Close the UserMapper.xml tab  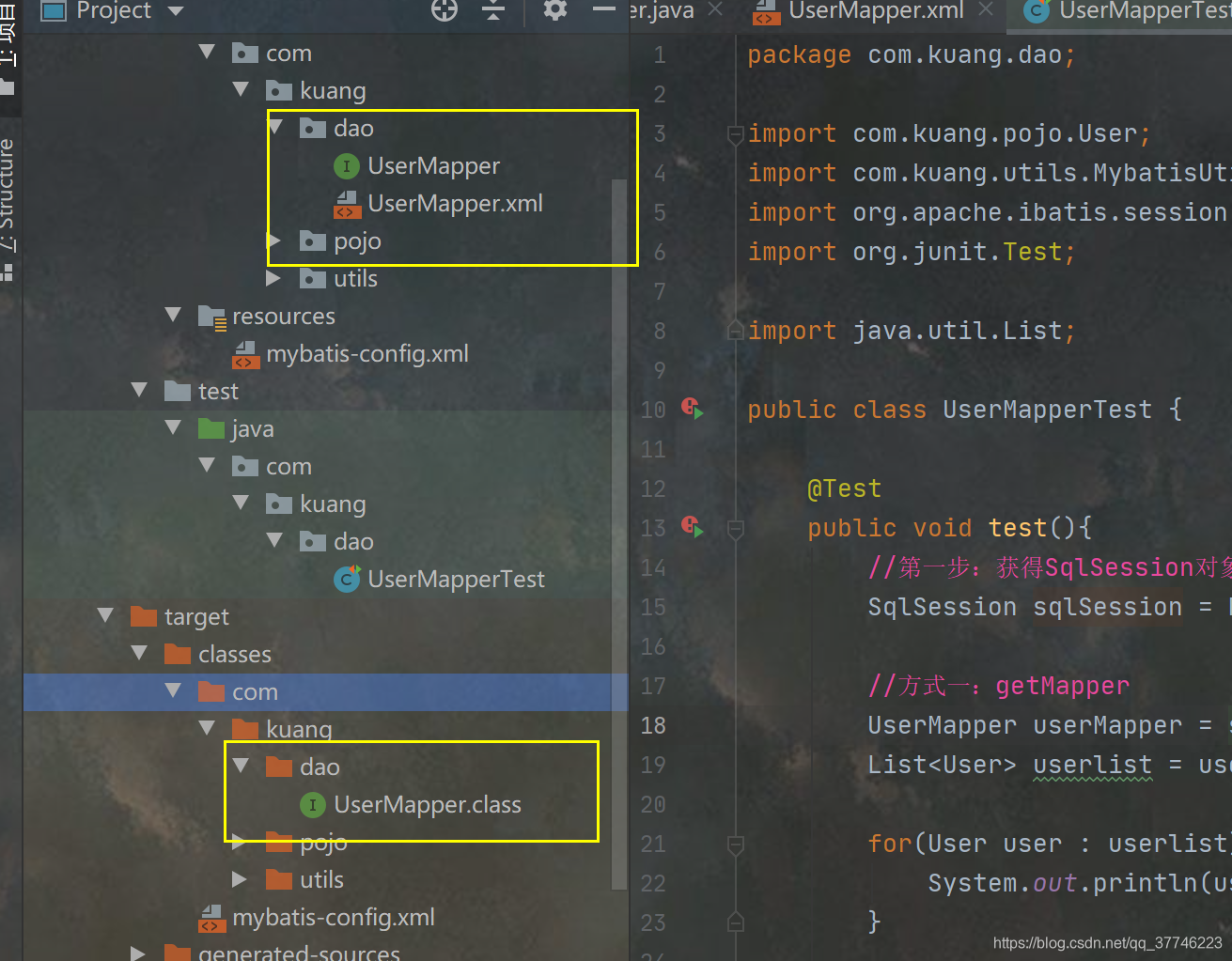(x=986, y=9)
